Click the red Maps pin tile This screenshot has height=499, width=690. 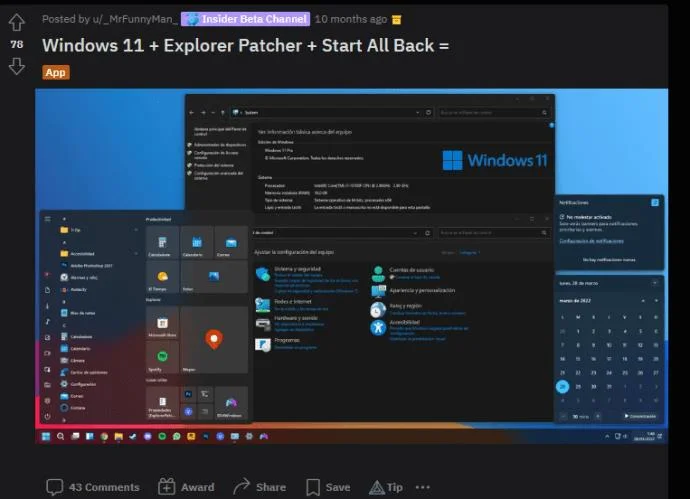[214, 340]
